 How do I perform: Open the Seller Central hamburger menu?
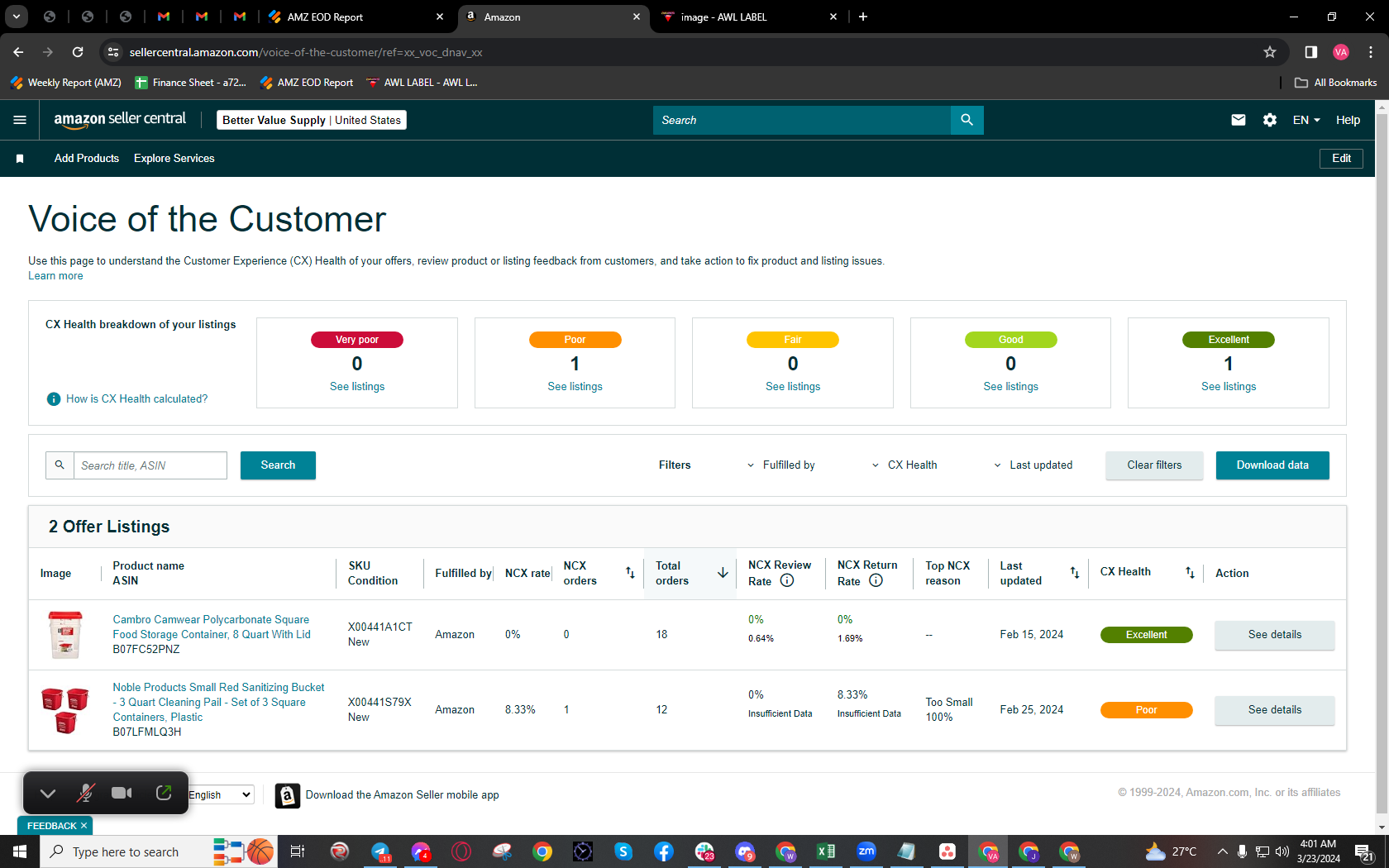[20, 120]
